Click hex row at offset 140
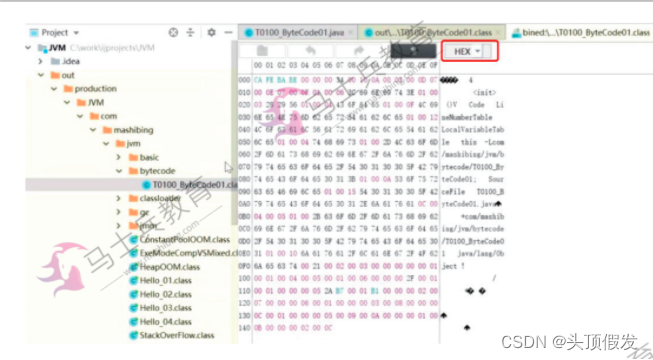653x360 pixels. click(x=293, y=328)
